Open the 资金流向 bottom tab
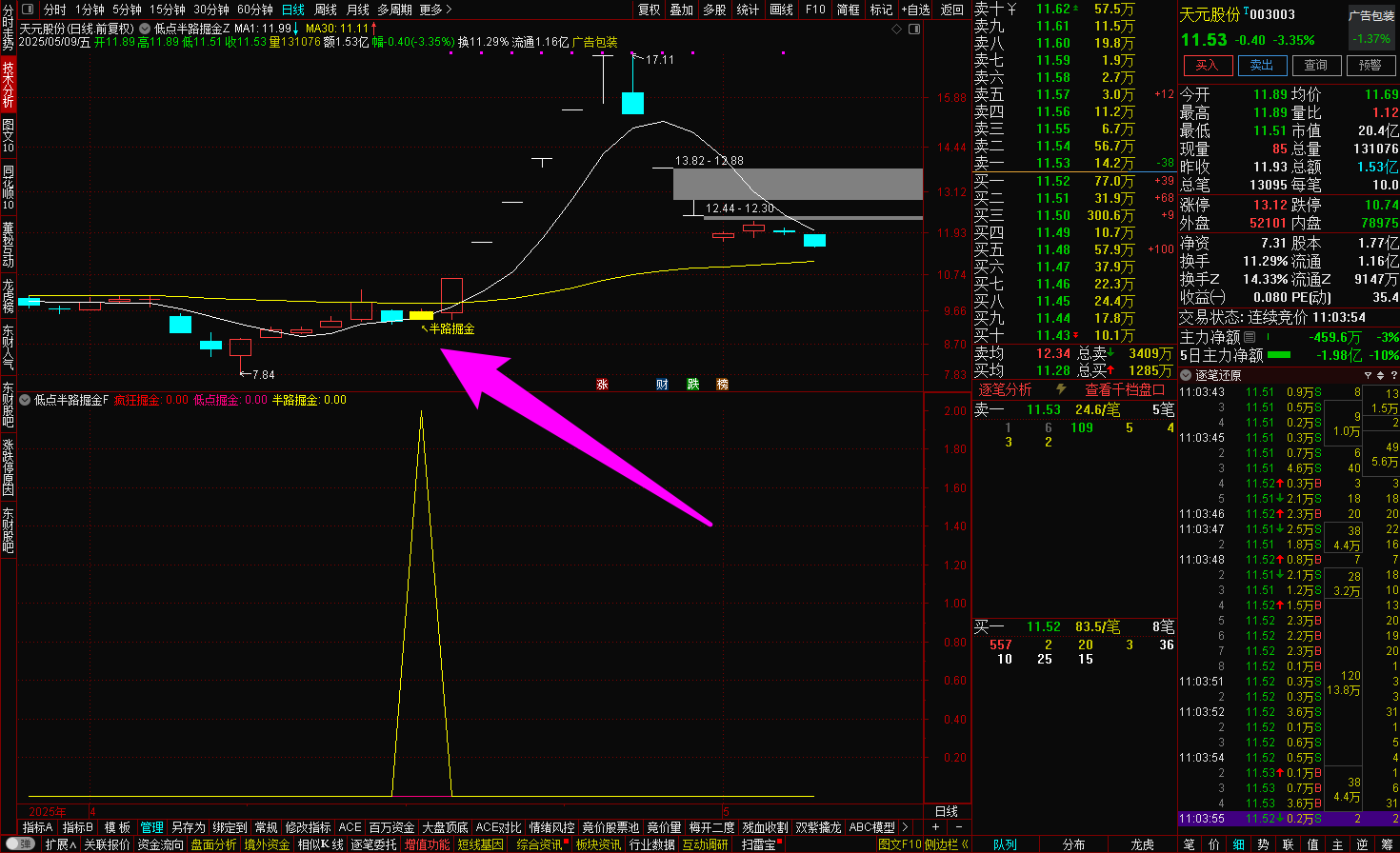The image size is (1400, 853). pos(160,844)
